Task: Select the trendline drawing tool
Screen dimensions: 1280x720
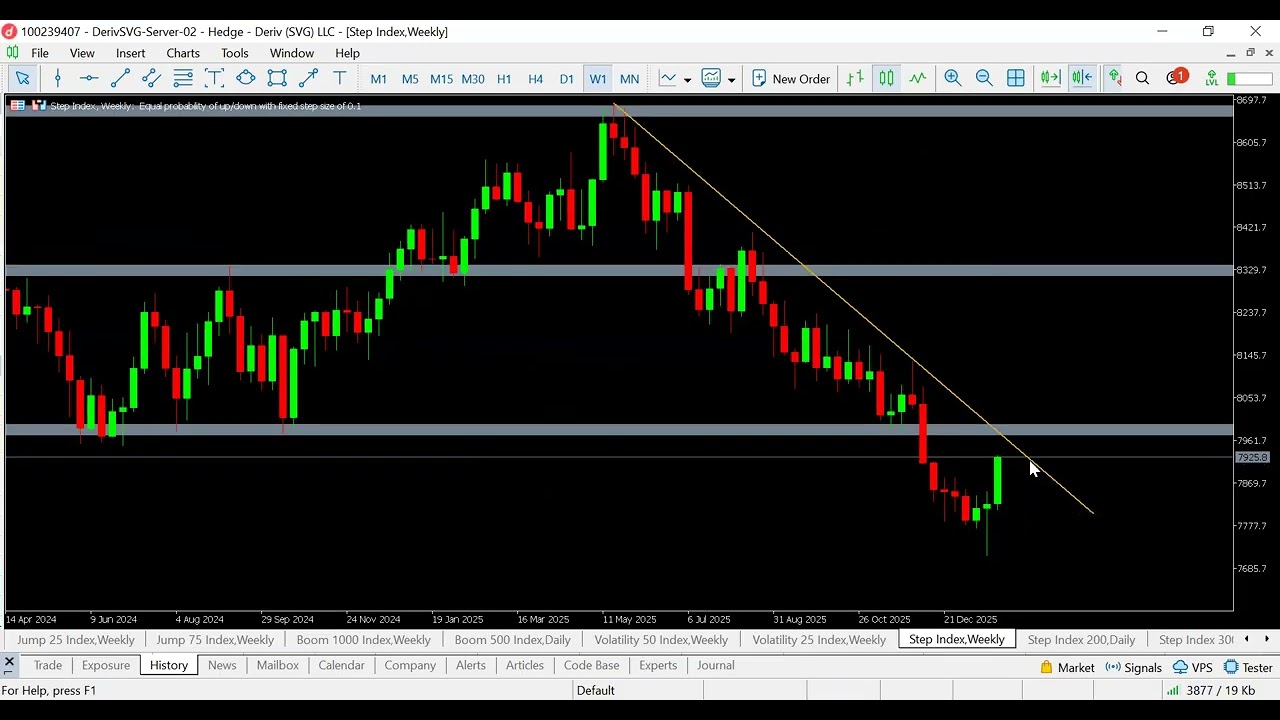Action: point(120,78)
